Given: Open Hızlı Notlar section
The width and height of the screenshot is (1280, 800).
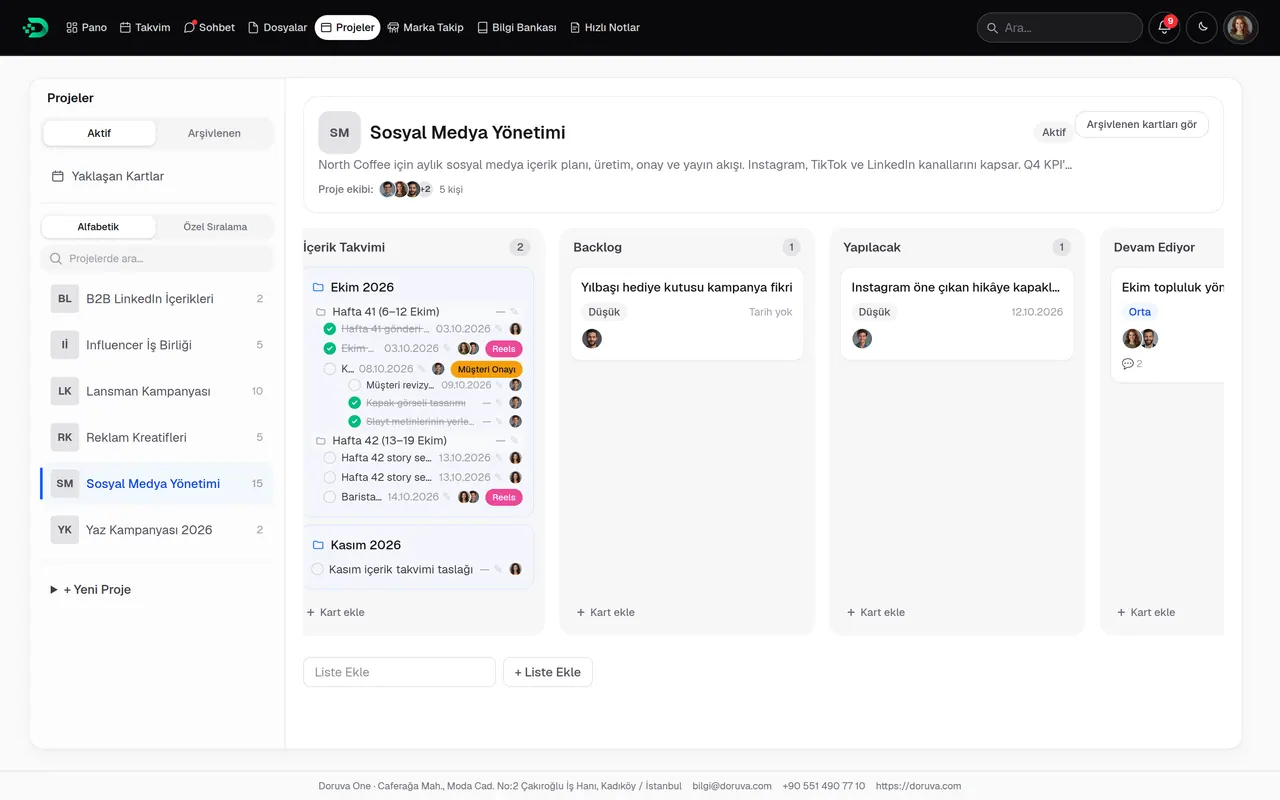Looking at the screenshot, I should (604, 27).
